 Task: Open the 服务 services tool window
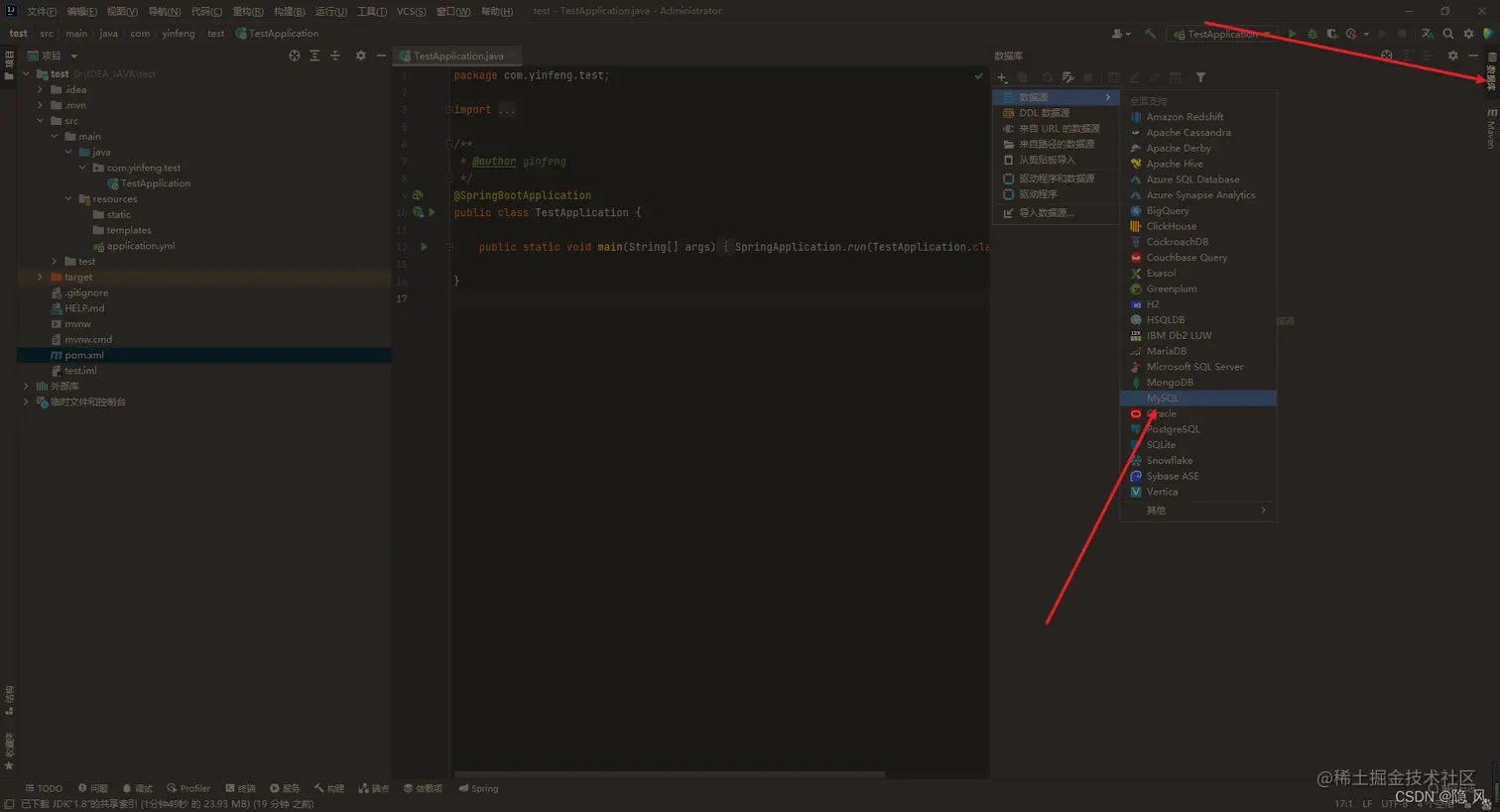pyautogui.click(x=285, y=789)
